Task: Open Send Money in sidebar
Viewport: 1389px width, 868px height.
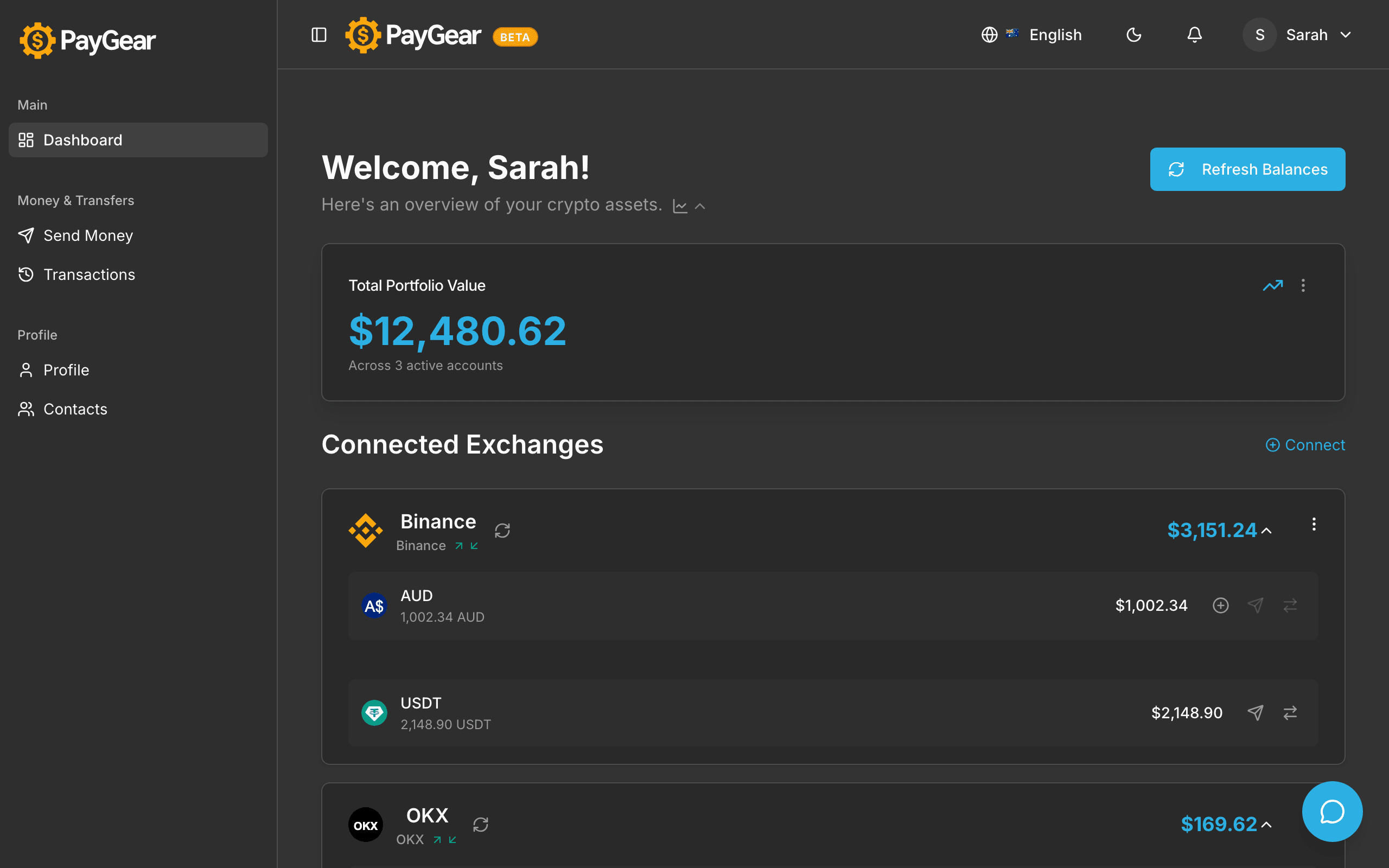Action: click(138, 235)
